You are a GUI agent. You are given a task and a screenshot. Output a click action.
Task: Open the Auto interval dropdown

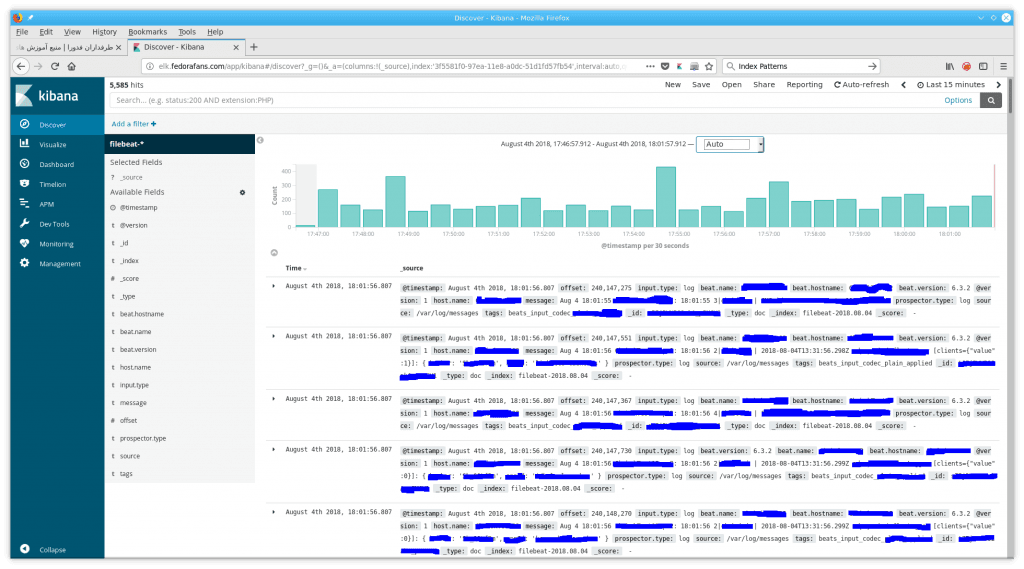point(730,144)
